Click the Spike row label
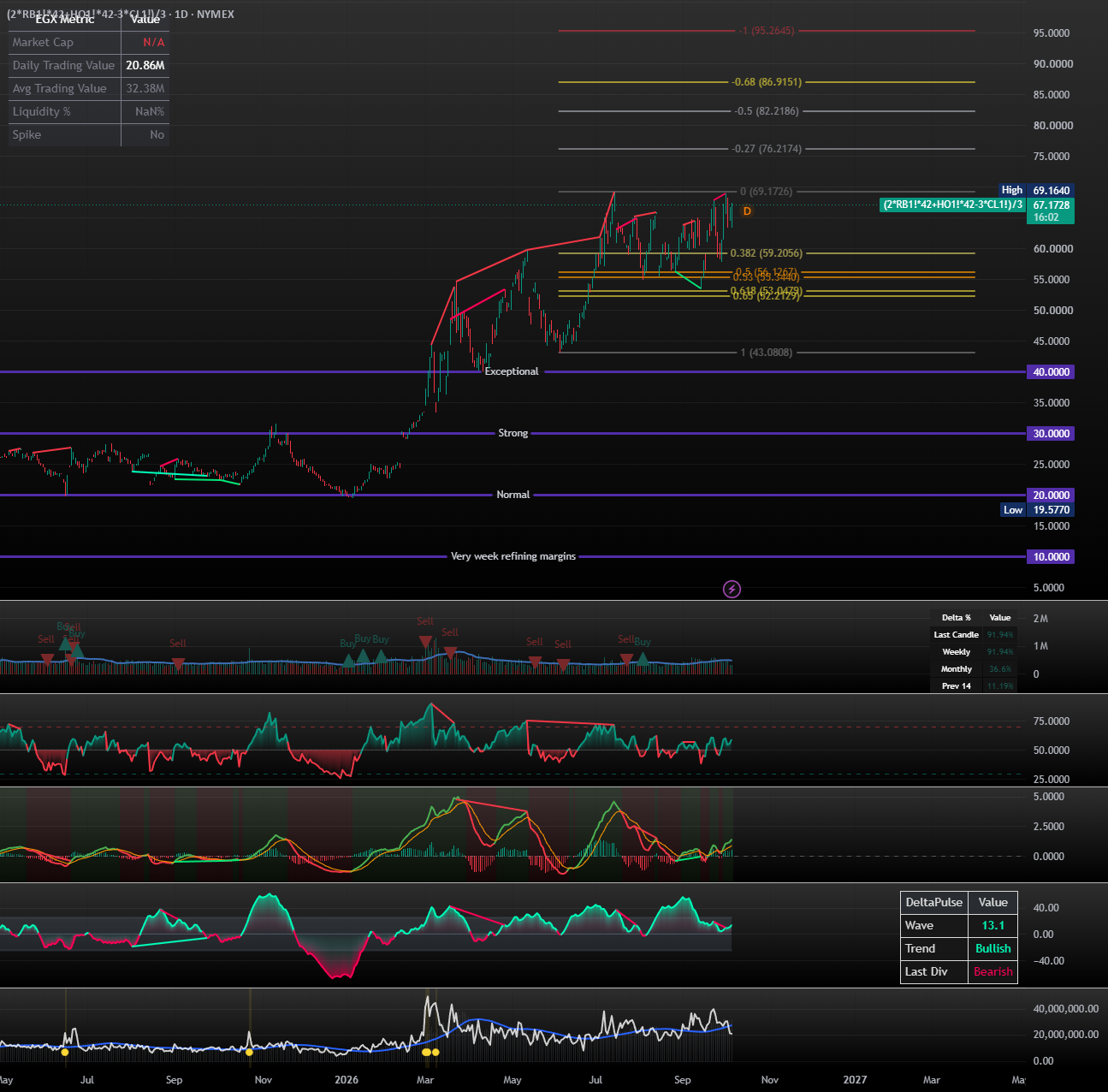Screen dimensions: 1108x1092 (27, 135)
